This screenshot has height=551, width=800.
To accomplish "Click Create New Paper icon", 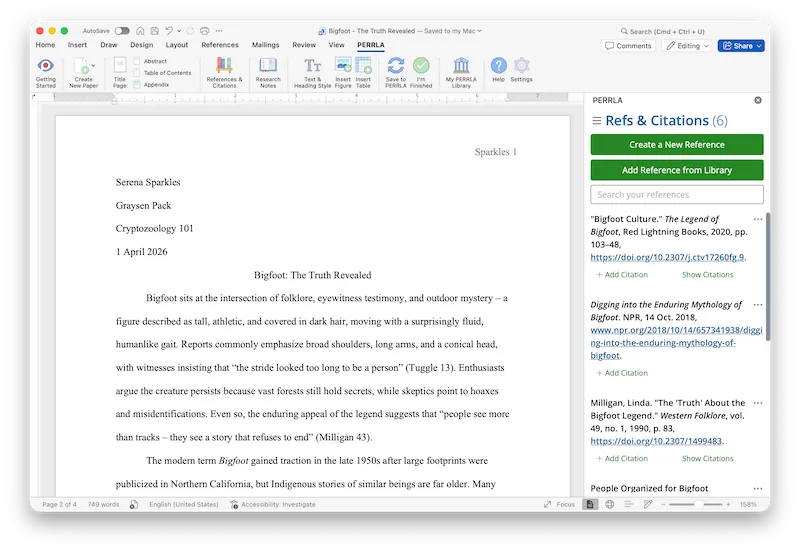I will [x=82, y=65].
